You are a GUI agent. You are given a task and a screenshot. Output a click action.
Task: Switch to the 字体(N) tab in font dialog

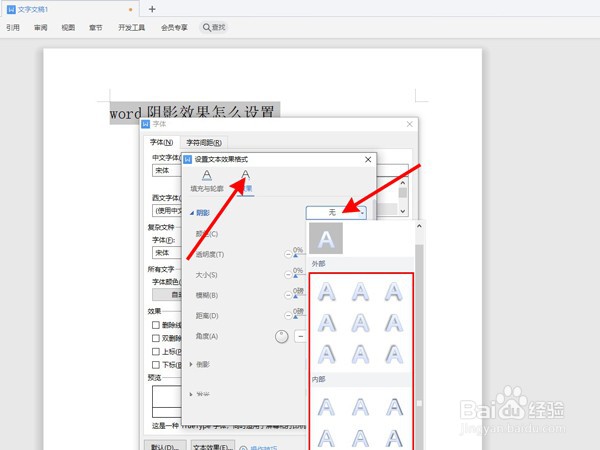pos(161,142)
